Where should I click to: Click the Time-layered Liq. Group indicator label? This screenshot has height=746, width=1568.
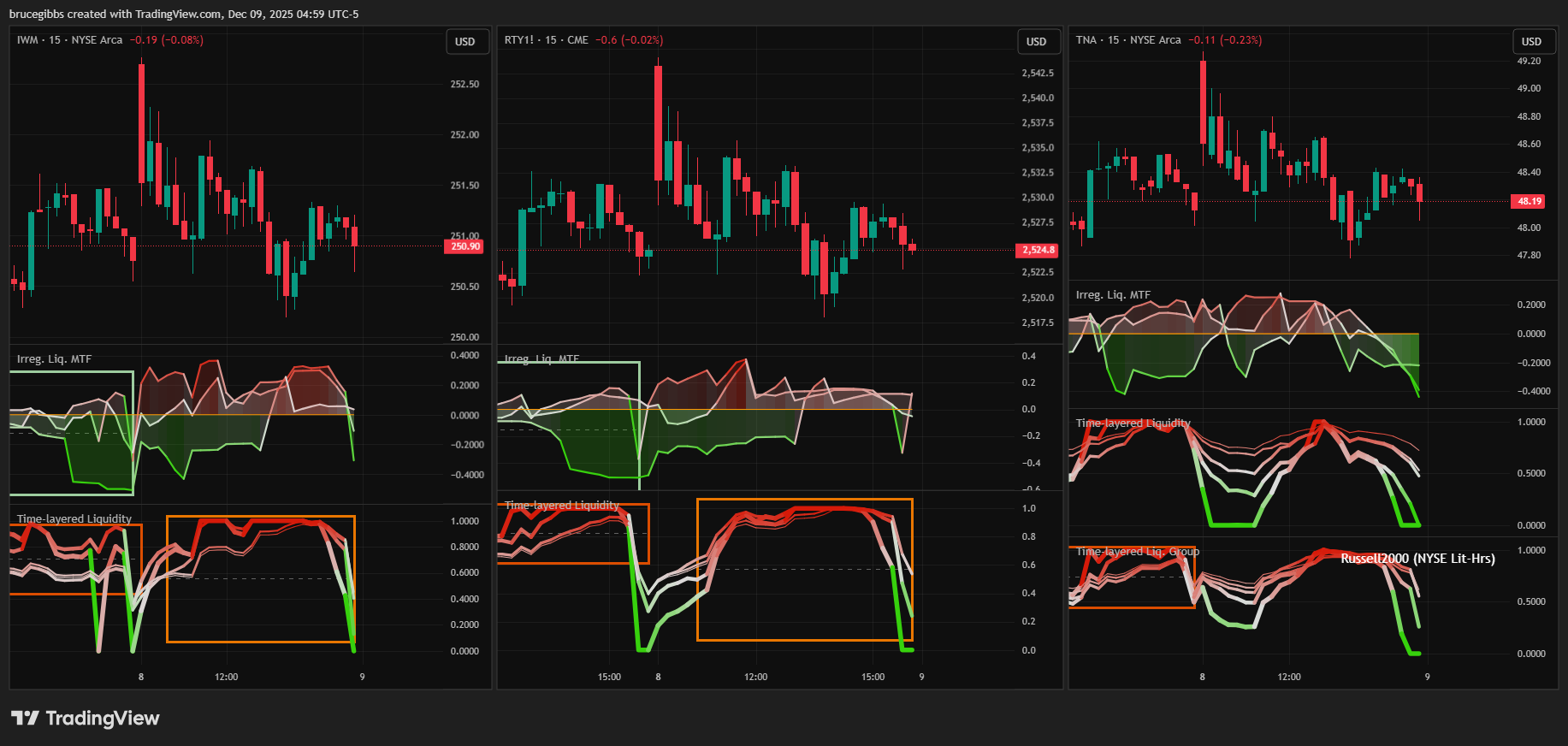[1137, 552]
